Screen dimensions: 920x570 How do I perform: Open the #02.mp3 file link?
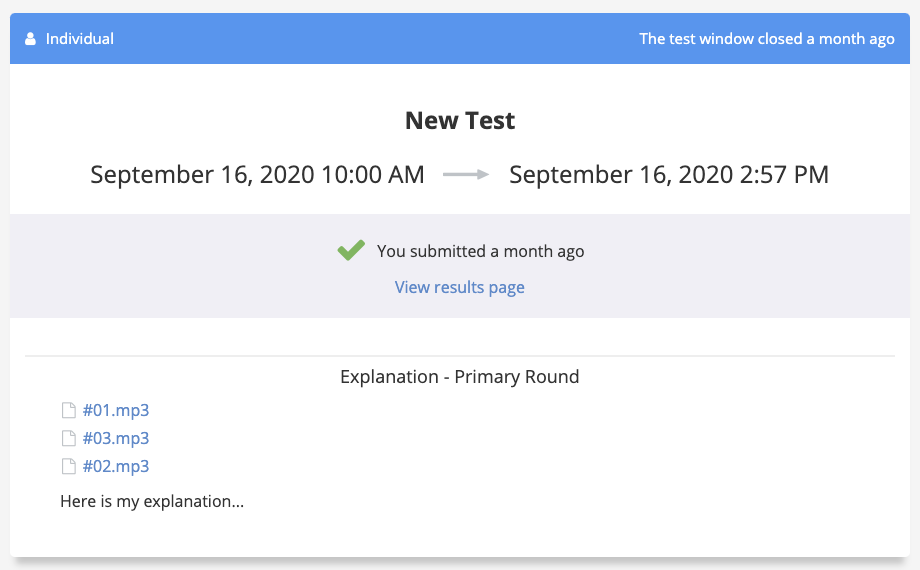tap(116, 466)
